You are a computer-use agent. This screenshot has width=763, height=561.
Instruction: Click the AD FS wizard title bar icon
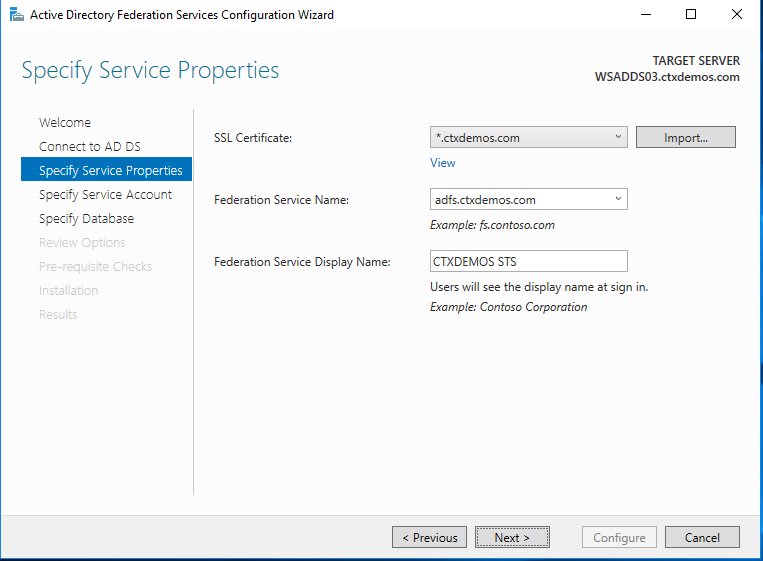click(14, 15)
